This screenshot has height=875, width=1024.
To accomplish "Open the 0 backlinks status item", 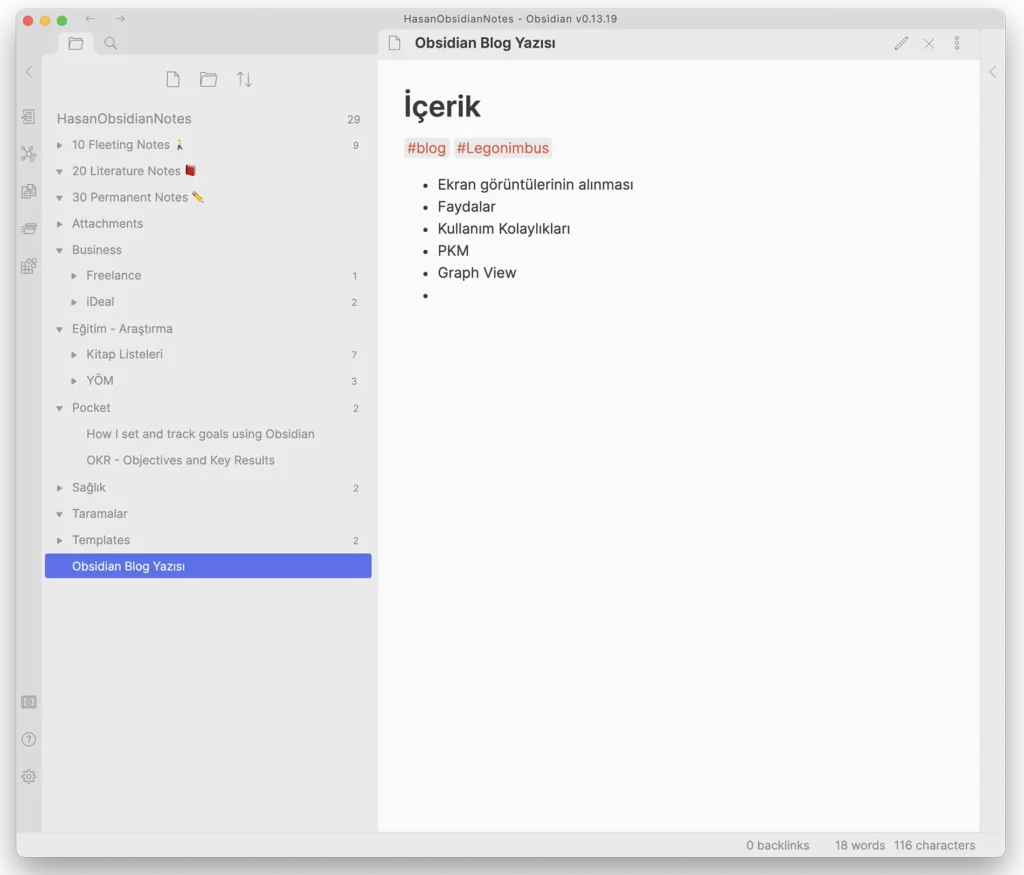I will [777, 845].
